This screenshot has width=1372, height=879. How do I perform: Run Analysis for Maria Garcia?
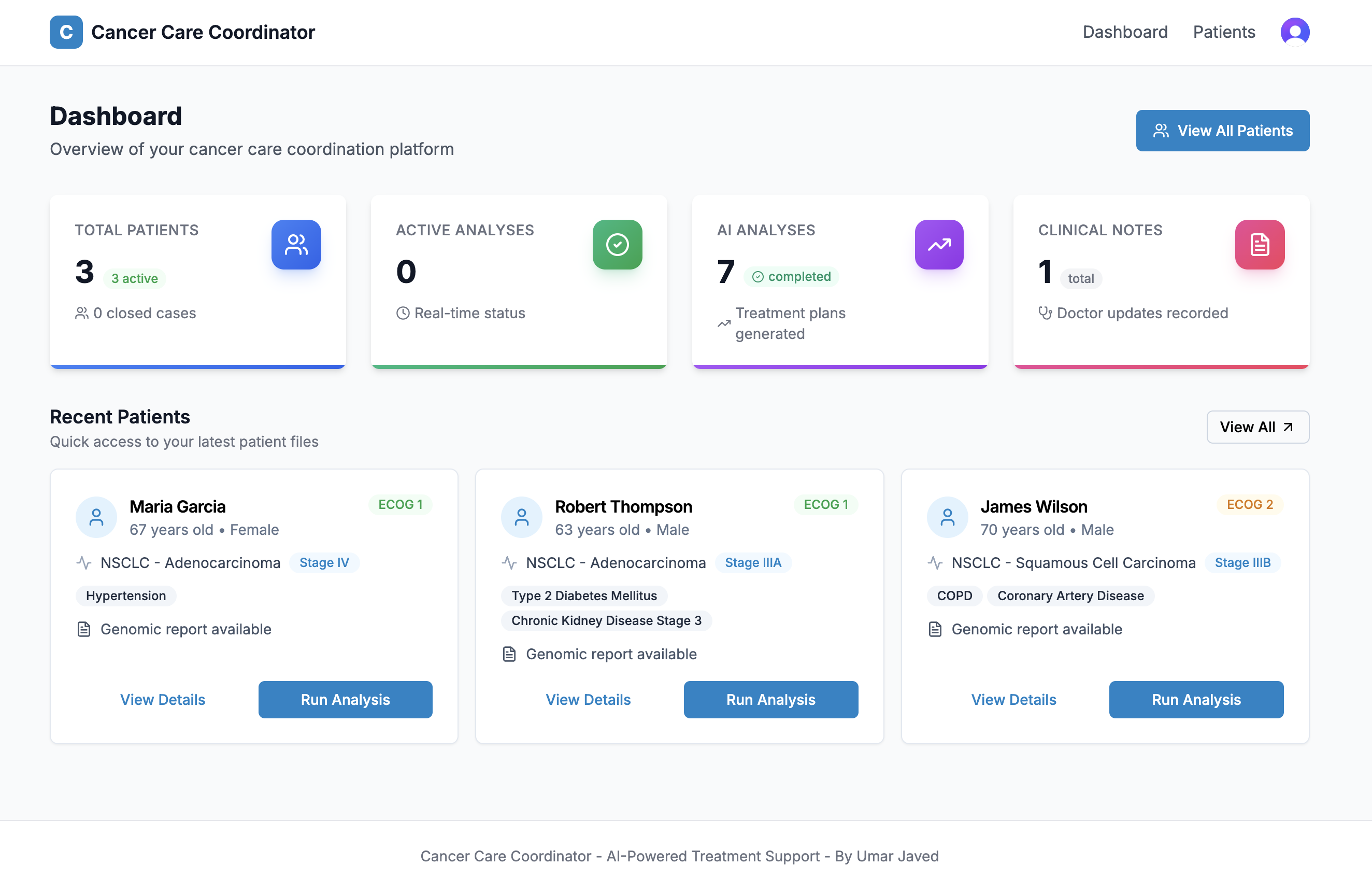(345, 699)
